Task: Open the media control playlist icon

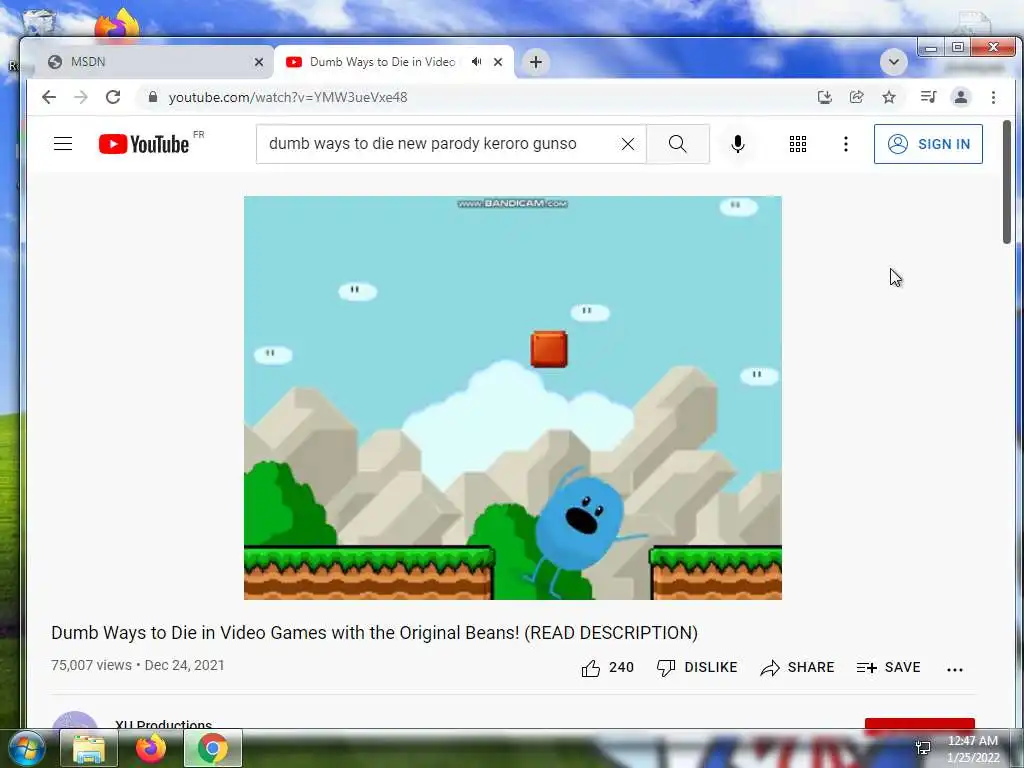Action: coord(928,97)
